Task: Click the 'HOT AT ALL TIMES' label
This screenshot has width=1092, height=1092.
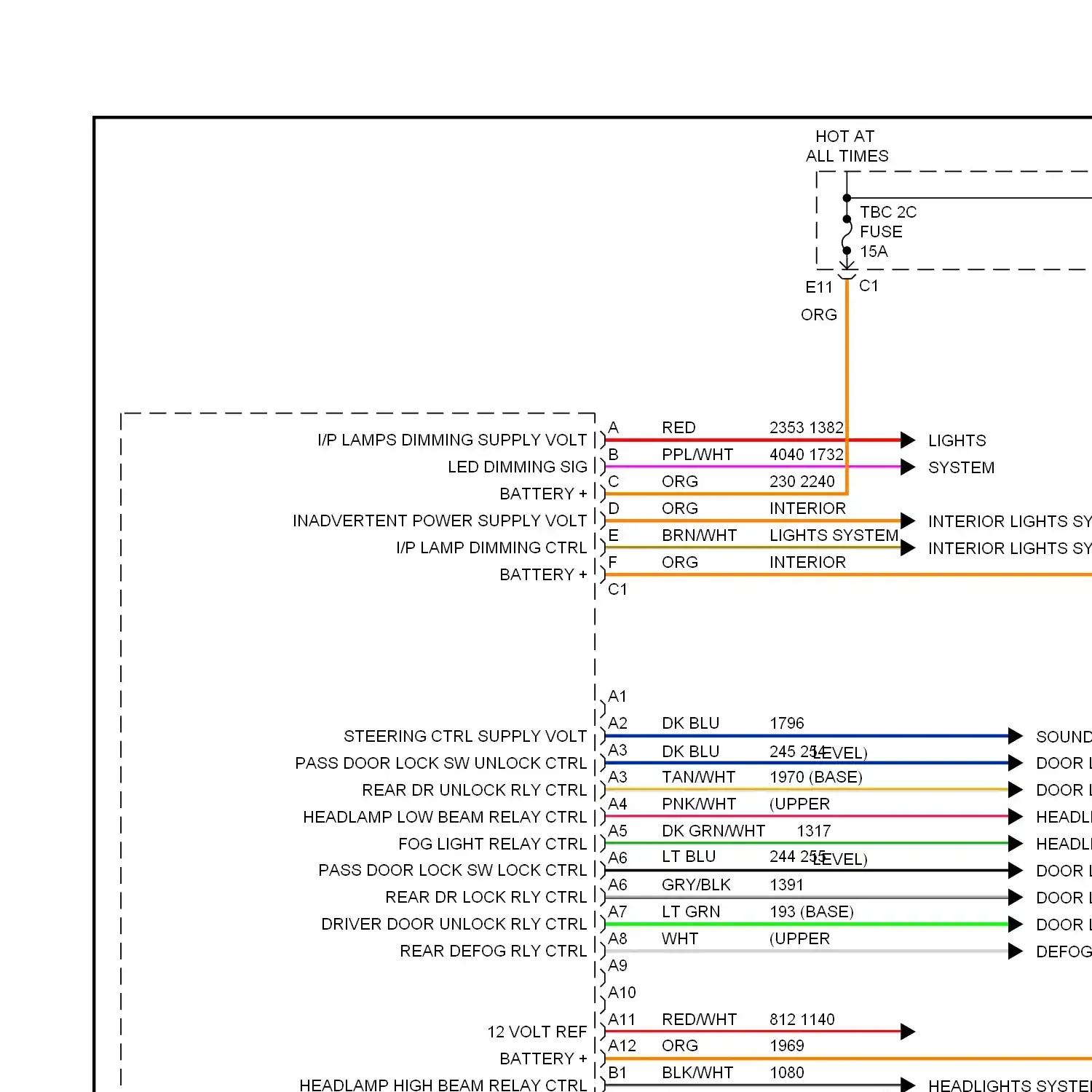Action: (x=847, y=146)
